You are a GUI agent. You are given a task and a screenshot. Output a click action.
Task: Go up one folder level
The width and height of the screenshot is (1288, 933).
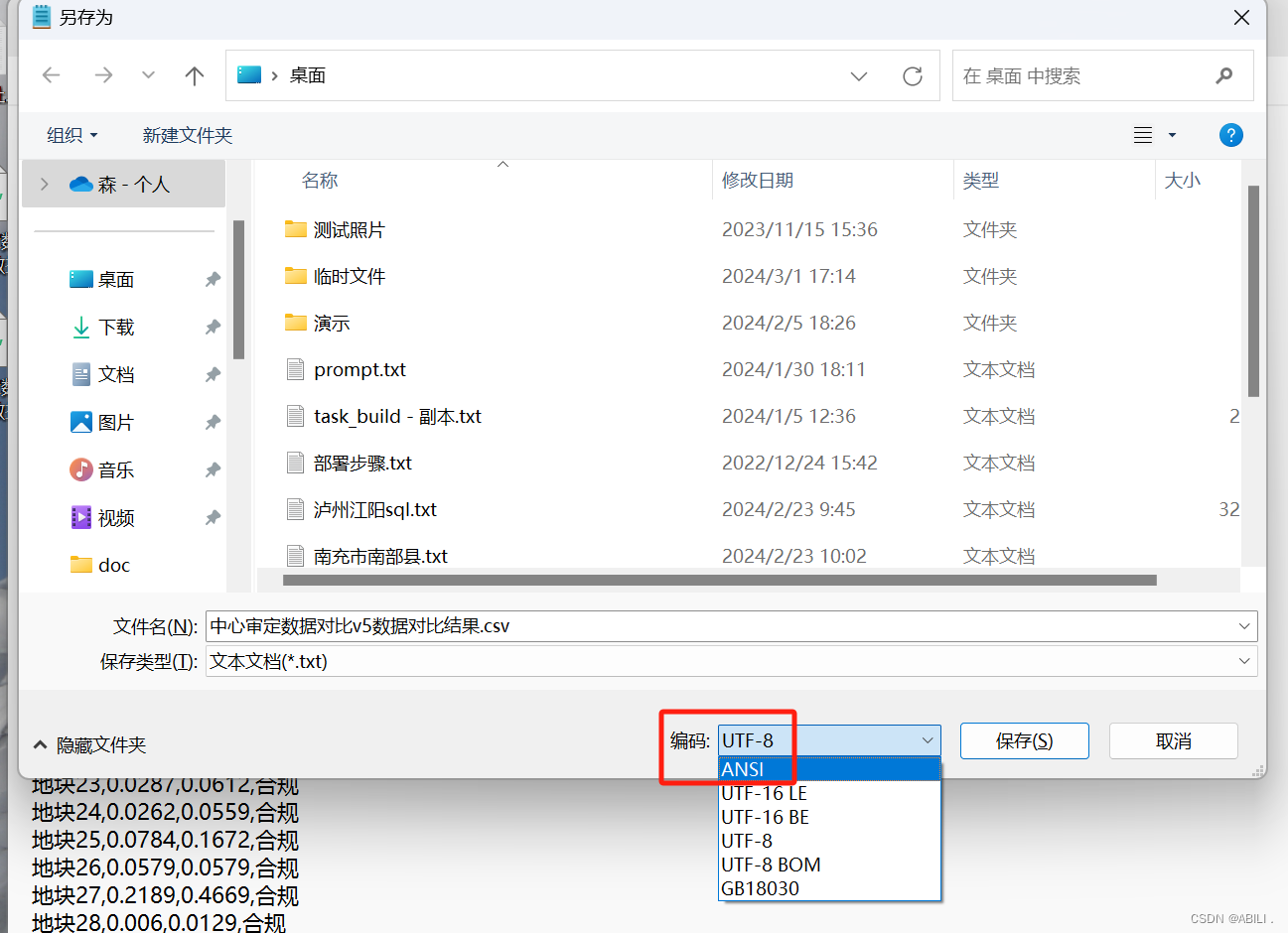195,75
